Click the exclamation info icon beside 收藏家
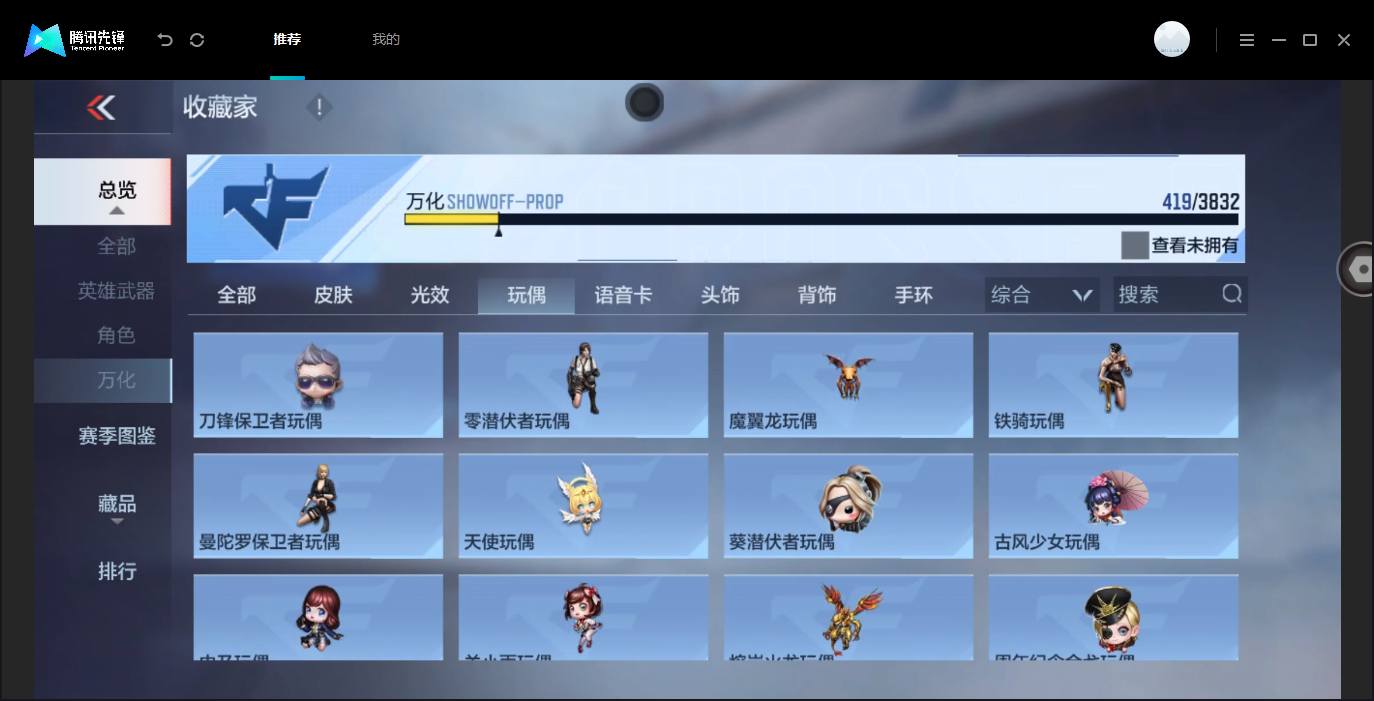Image resolution: width=1374 pixels, height=701 pixels. pyautogui.click(x=319, y=107)
